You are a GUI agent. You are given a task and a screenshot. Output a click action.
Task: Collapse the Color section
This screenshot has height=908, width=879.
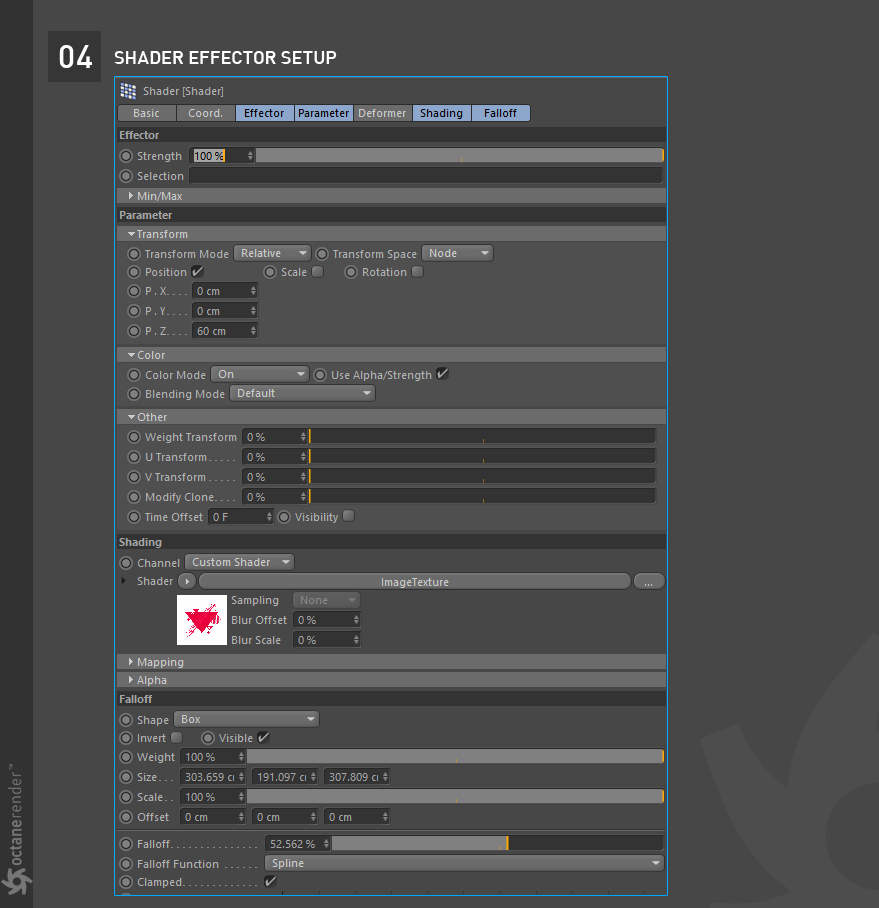coord(131,355)
